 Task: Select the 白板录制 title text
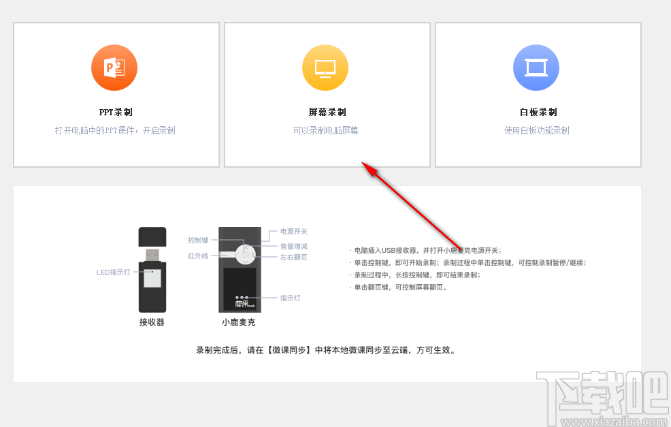[x=538, y=112]
